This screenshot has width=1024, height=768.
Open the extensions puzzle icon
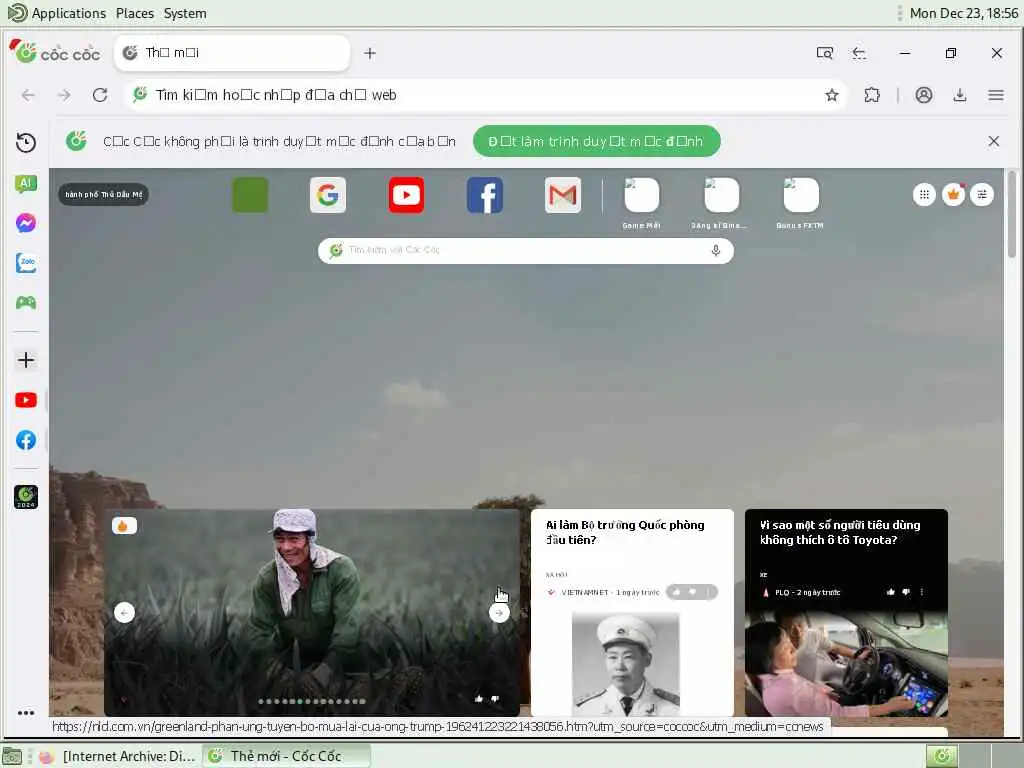point(872,95)
